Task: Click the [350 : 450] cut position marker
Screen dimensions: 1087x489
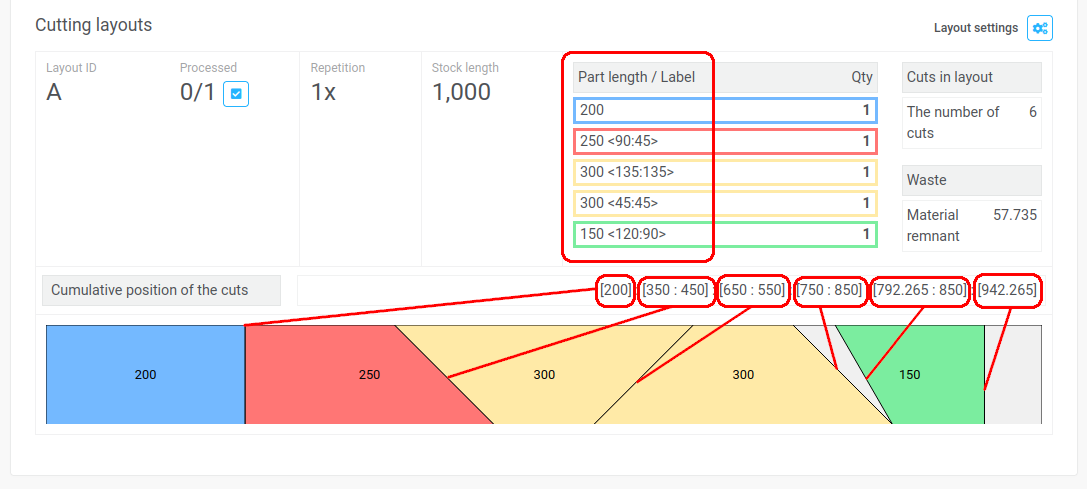Action: [x=676, y=290]
